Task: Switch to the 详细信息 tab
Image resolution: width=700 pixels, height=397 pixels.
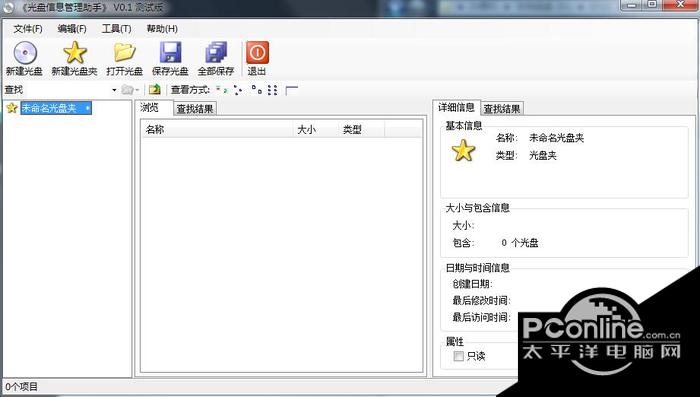Action: (x=456, y=107)
